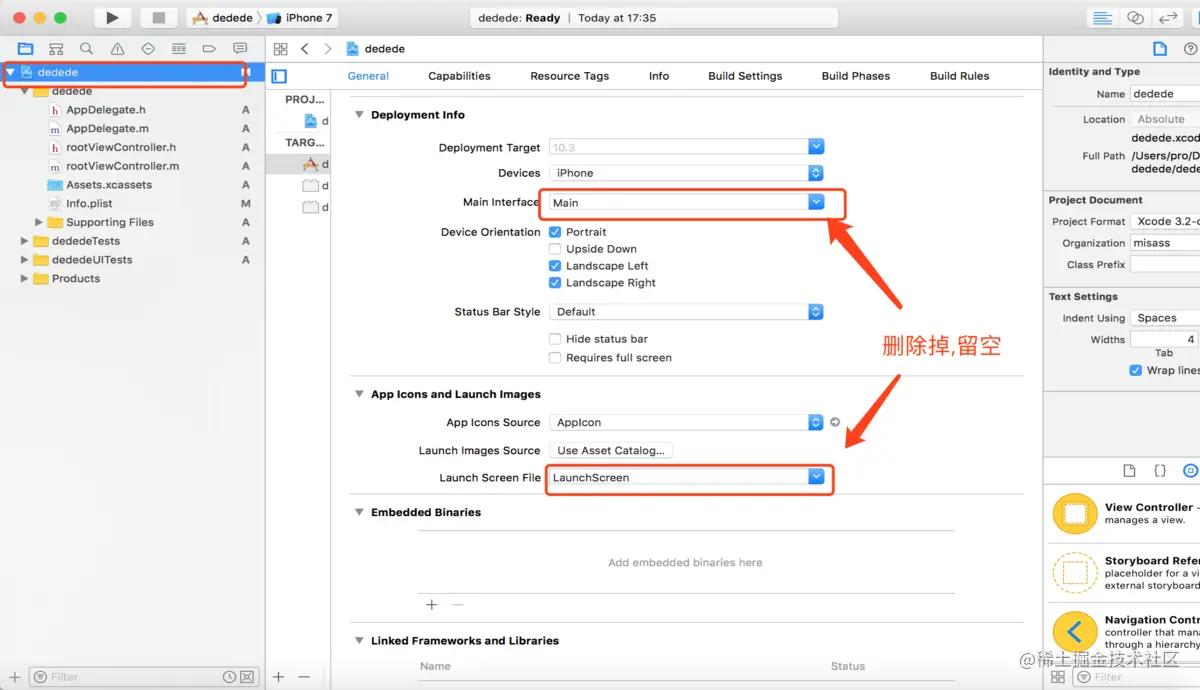Image resolution: width=1200 pixels, height=690 pixels.
Task: Expand the dededeUITests group
Action: pyautogui.click(x=25, y=260)
